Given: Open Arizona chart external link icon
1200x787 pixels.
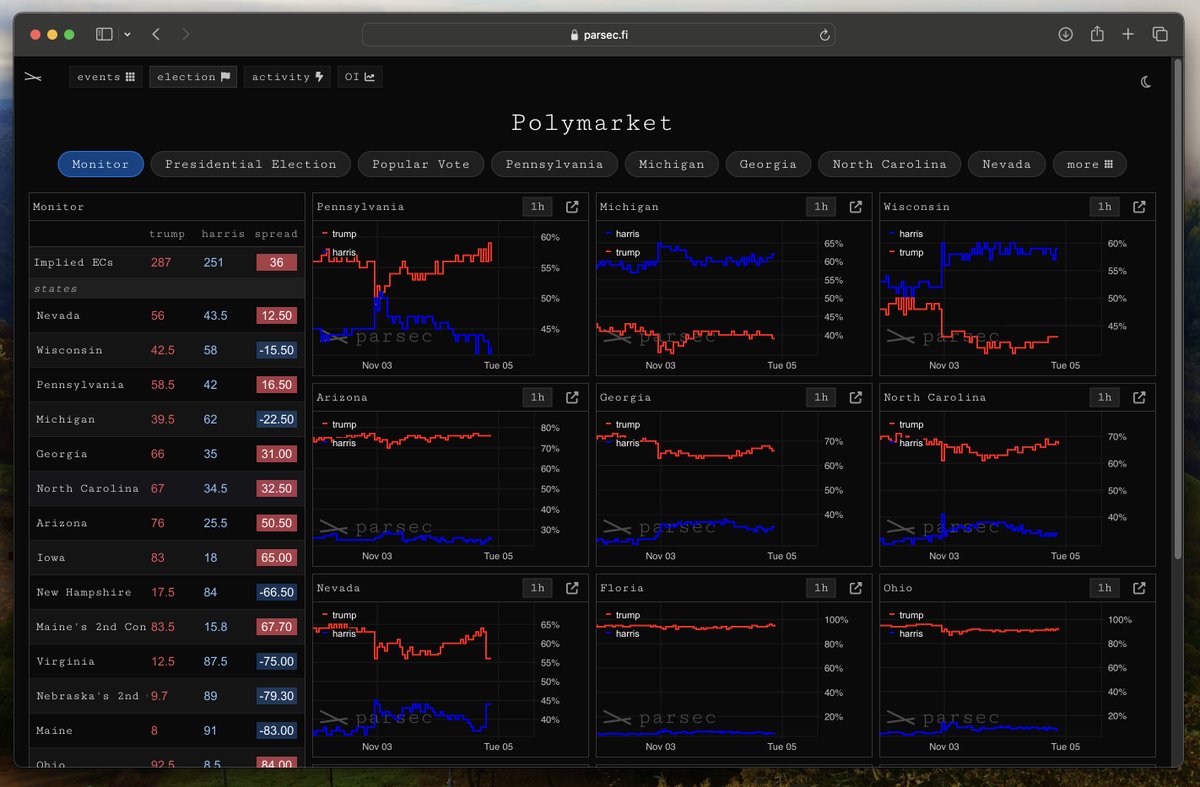Looking at the screenshot, I should [x=572, y=397].
